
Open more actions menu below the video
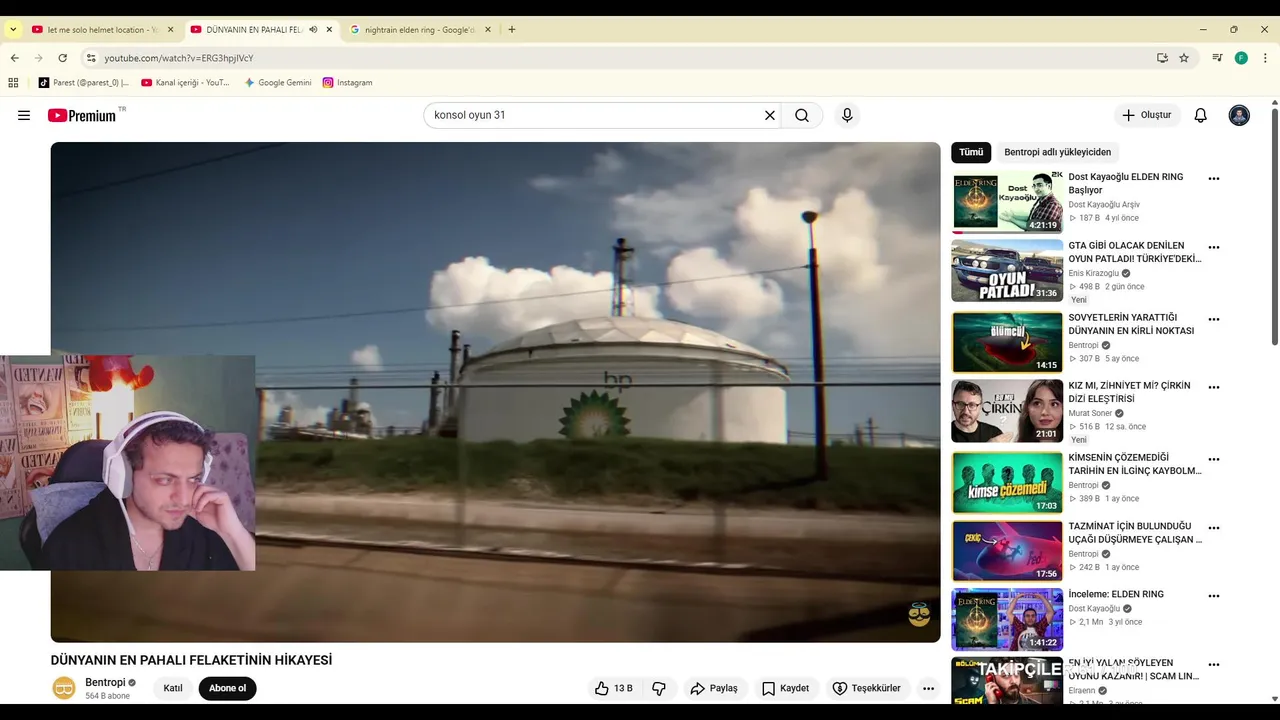[x=928, y=688]
